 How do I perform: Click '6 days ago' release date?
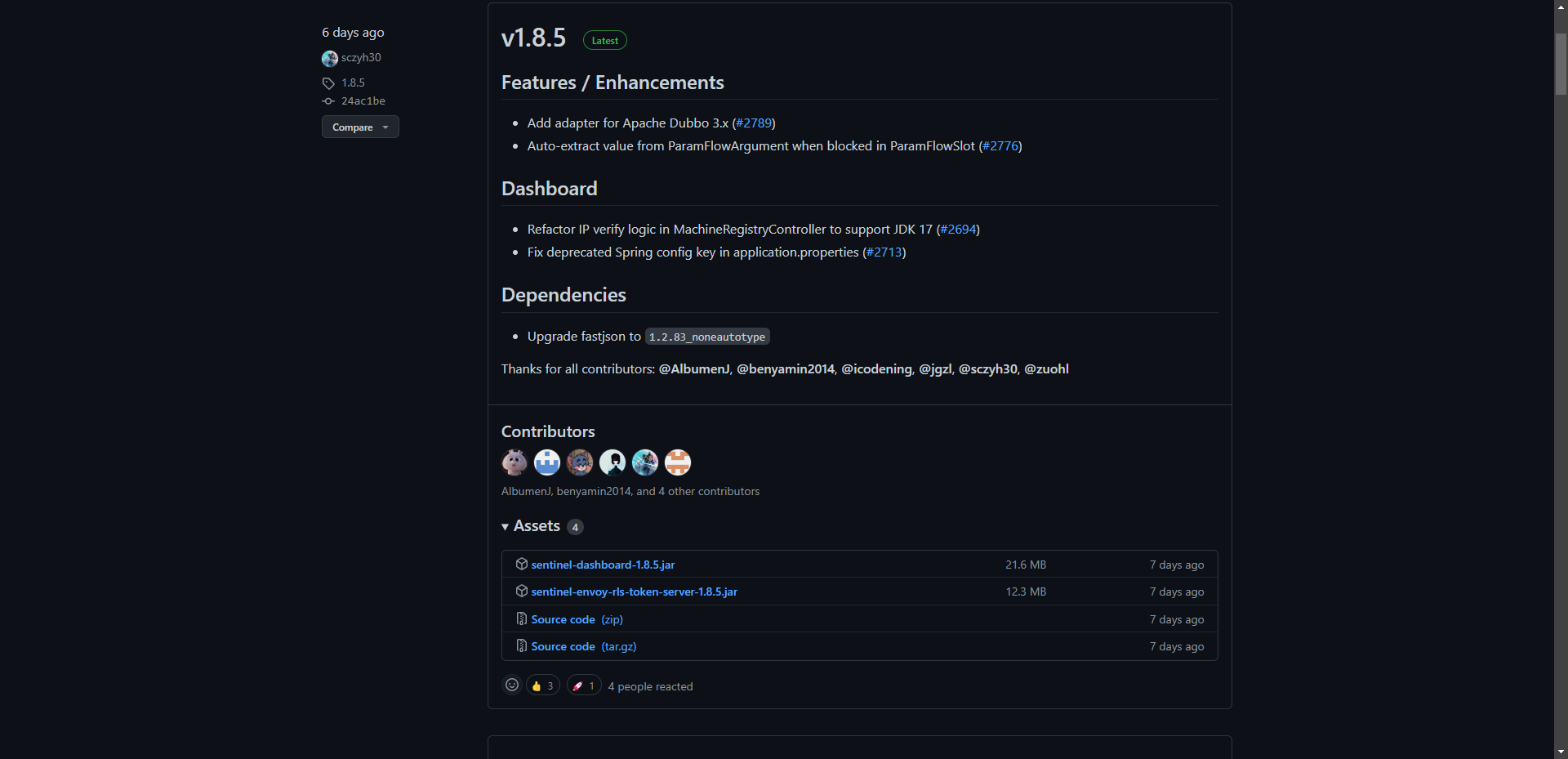pyautogui.click(x=353, y=33)
